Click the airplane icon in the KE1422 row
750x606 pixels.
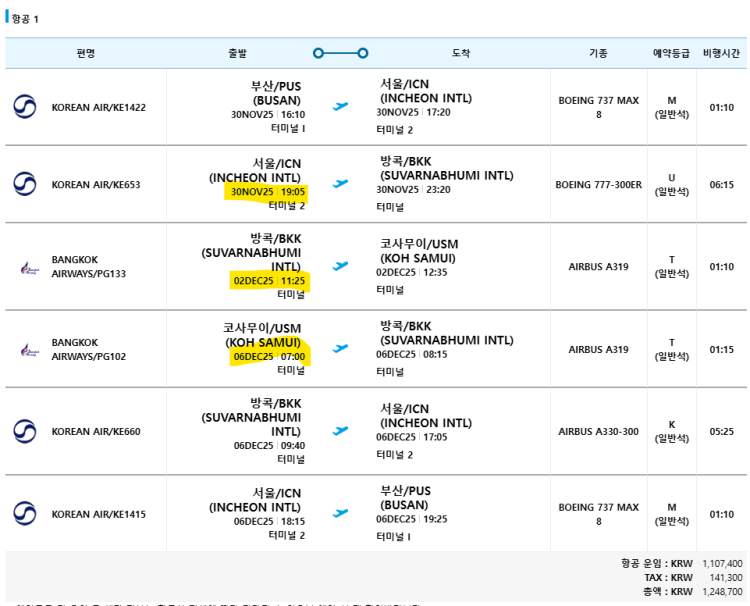click(x=340, y=106)
